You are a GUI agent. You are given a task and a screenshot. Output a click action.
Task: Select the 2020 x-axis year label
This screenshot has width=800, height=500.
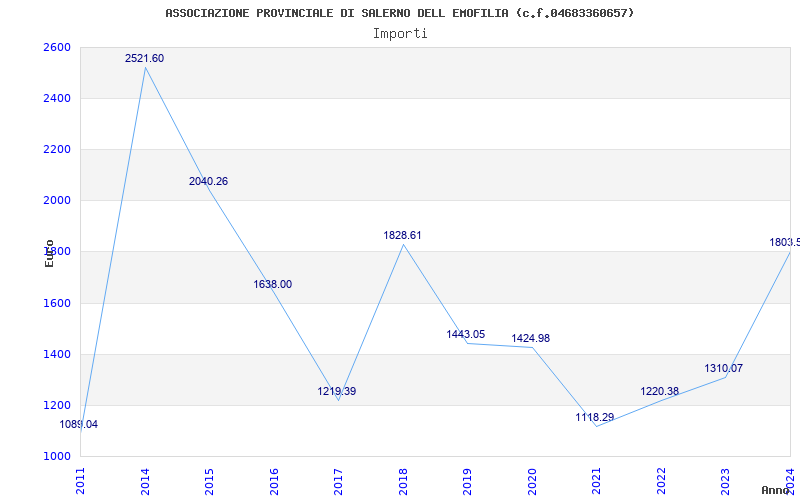click(x=532, y=481)
